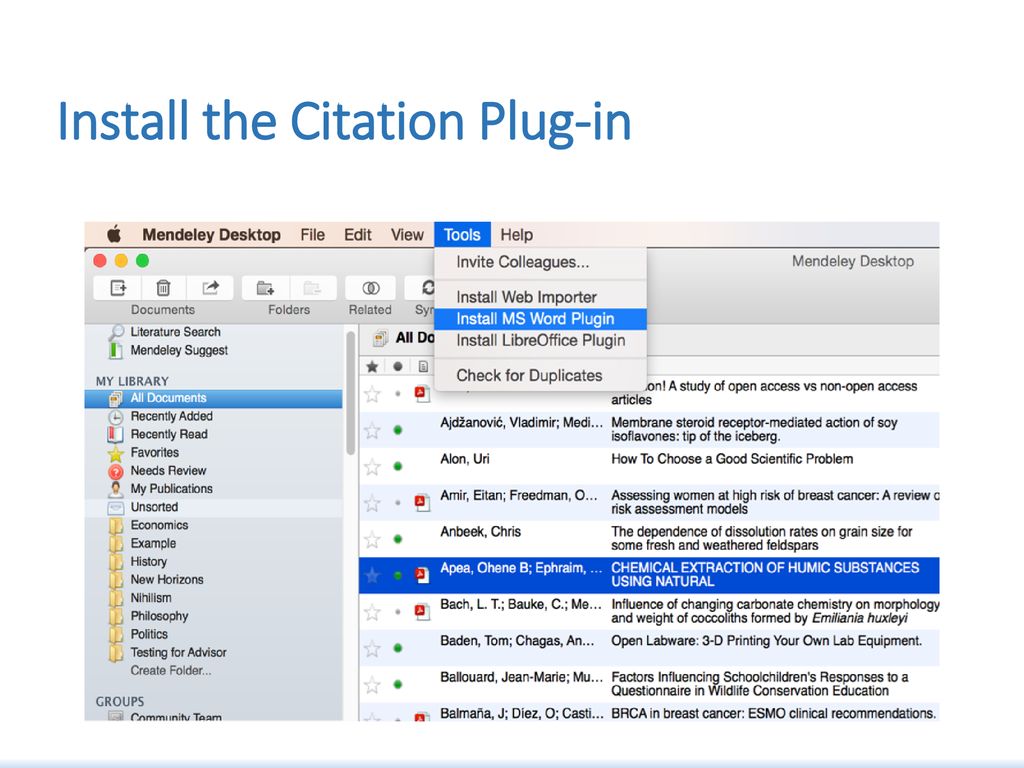The width and height of the screenshot is (1024, 768).
Task: Toggle favorite star for Bach, L. T. row
Action: [x=372, y=612]
